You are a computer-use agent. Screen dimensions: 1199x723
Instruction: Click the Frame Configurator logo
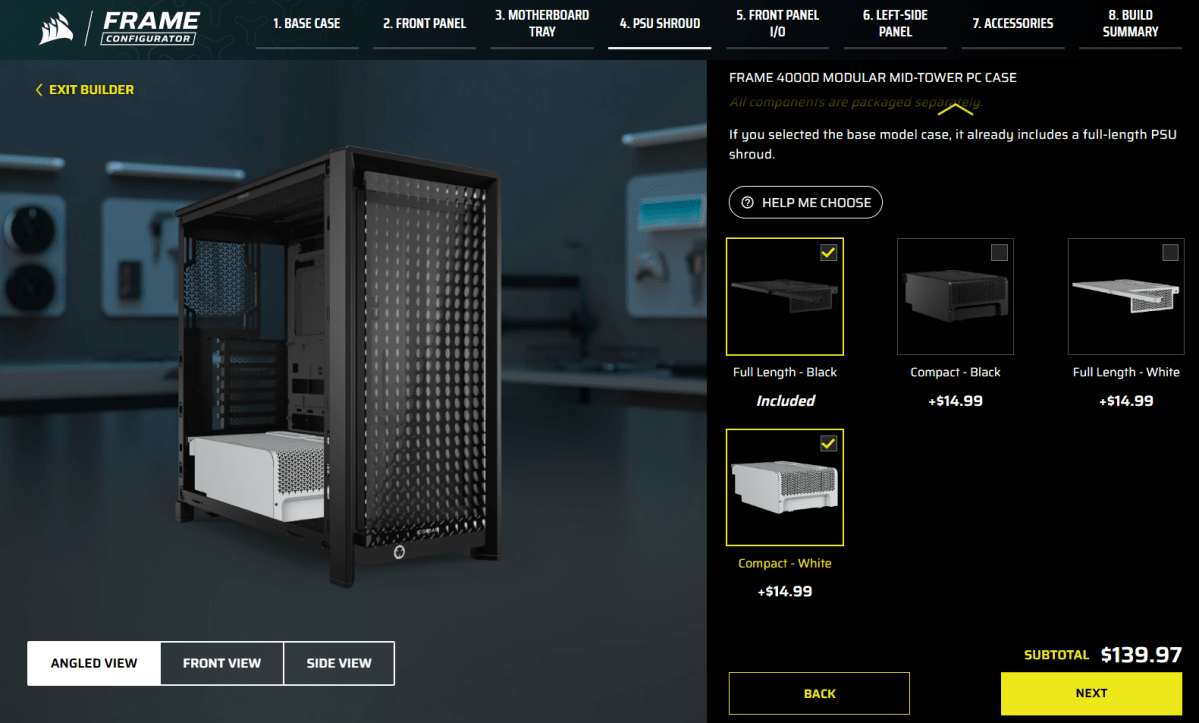(151, 28)
